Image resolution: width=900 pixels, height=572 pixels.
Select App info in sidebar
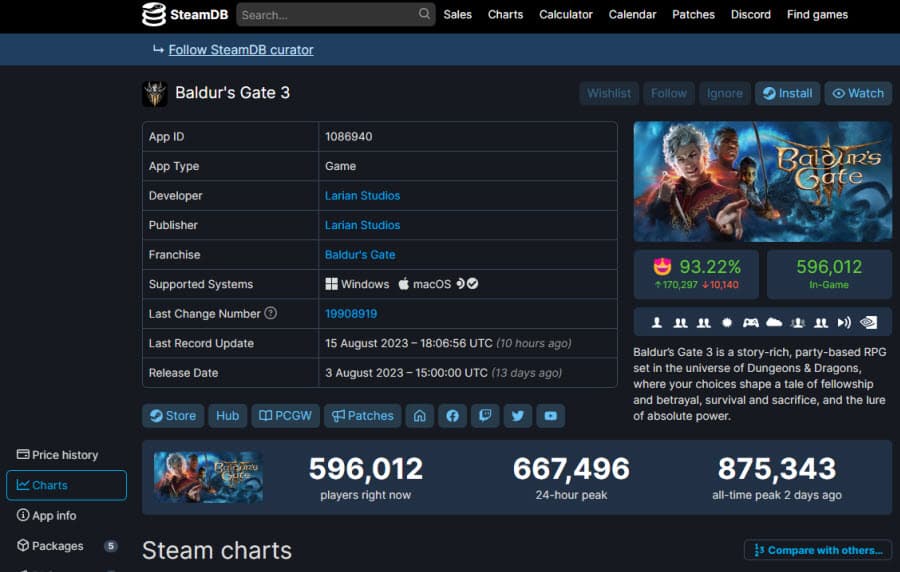pos(46,516)
